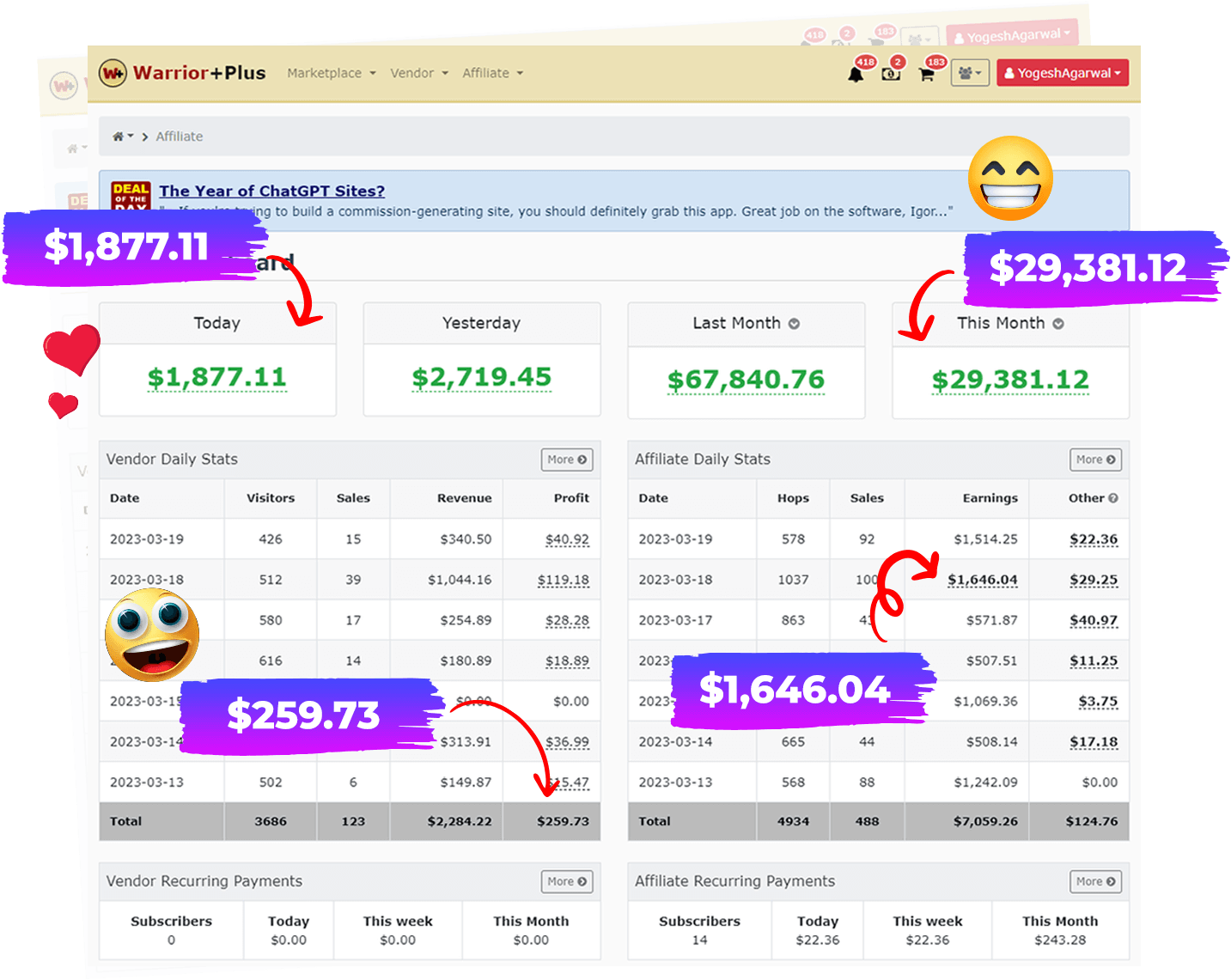
Task: Click the Warrior+Plus logo
Action: click(x=182, y=73)
